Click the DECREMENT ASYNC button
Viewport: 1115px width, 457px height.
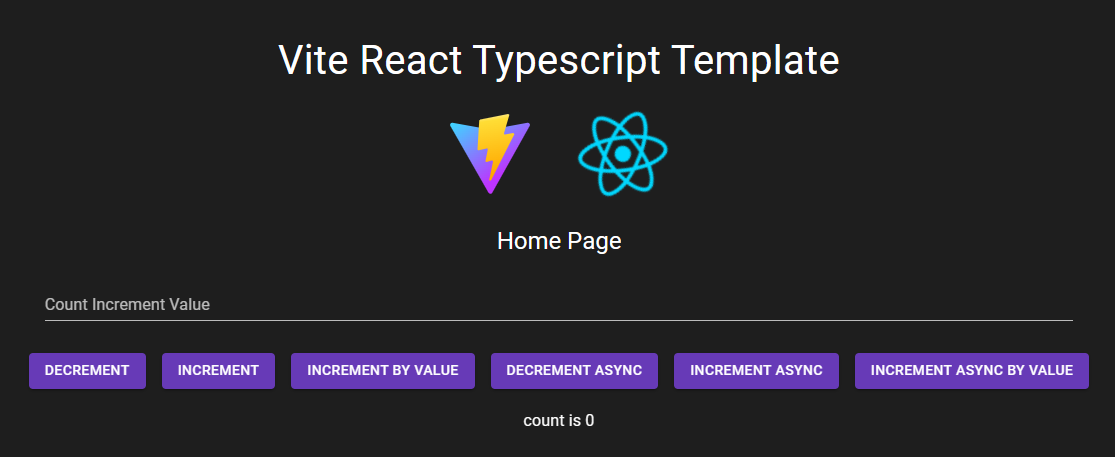pyautogui.click(x=574, y=370)
